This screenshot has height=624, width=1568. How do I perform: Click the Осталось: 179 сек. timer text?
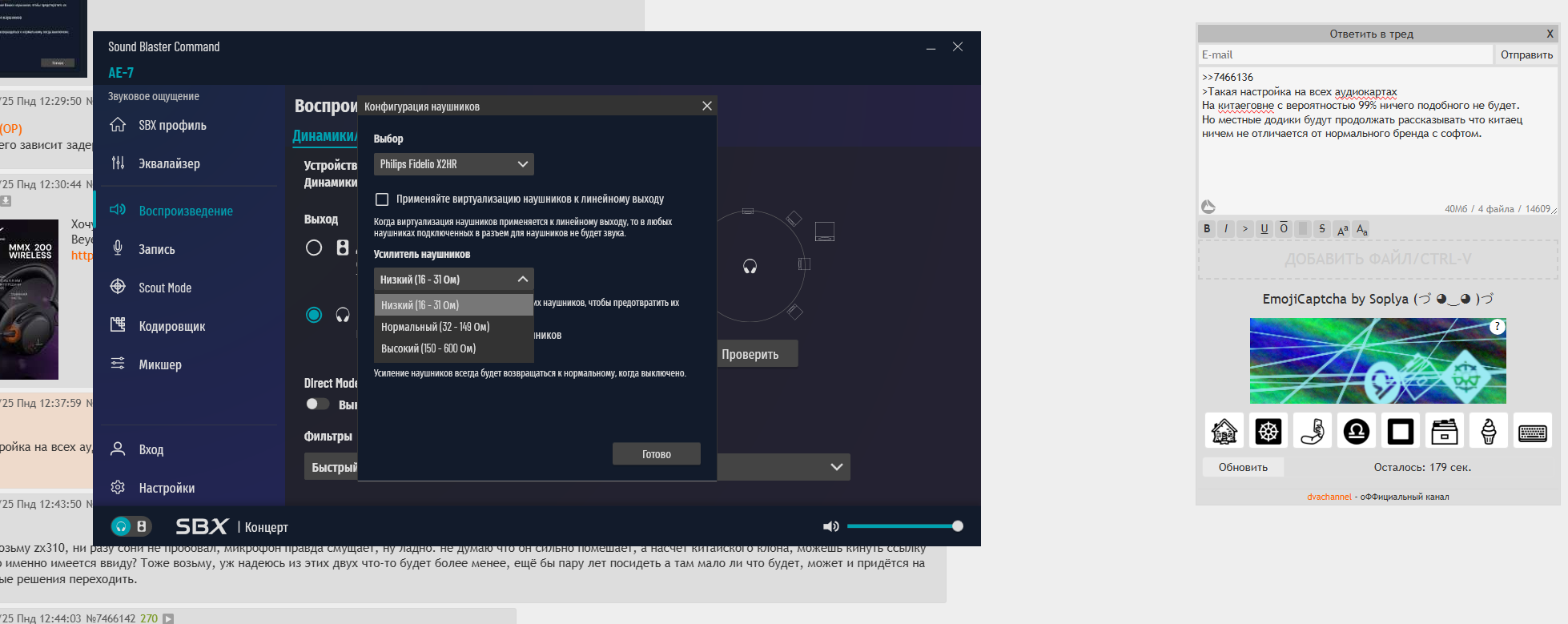(1422, 467)
